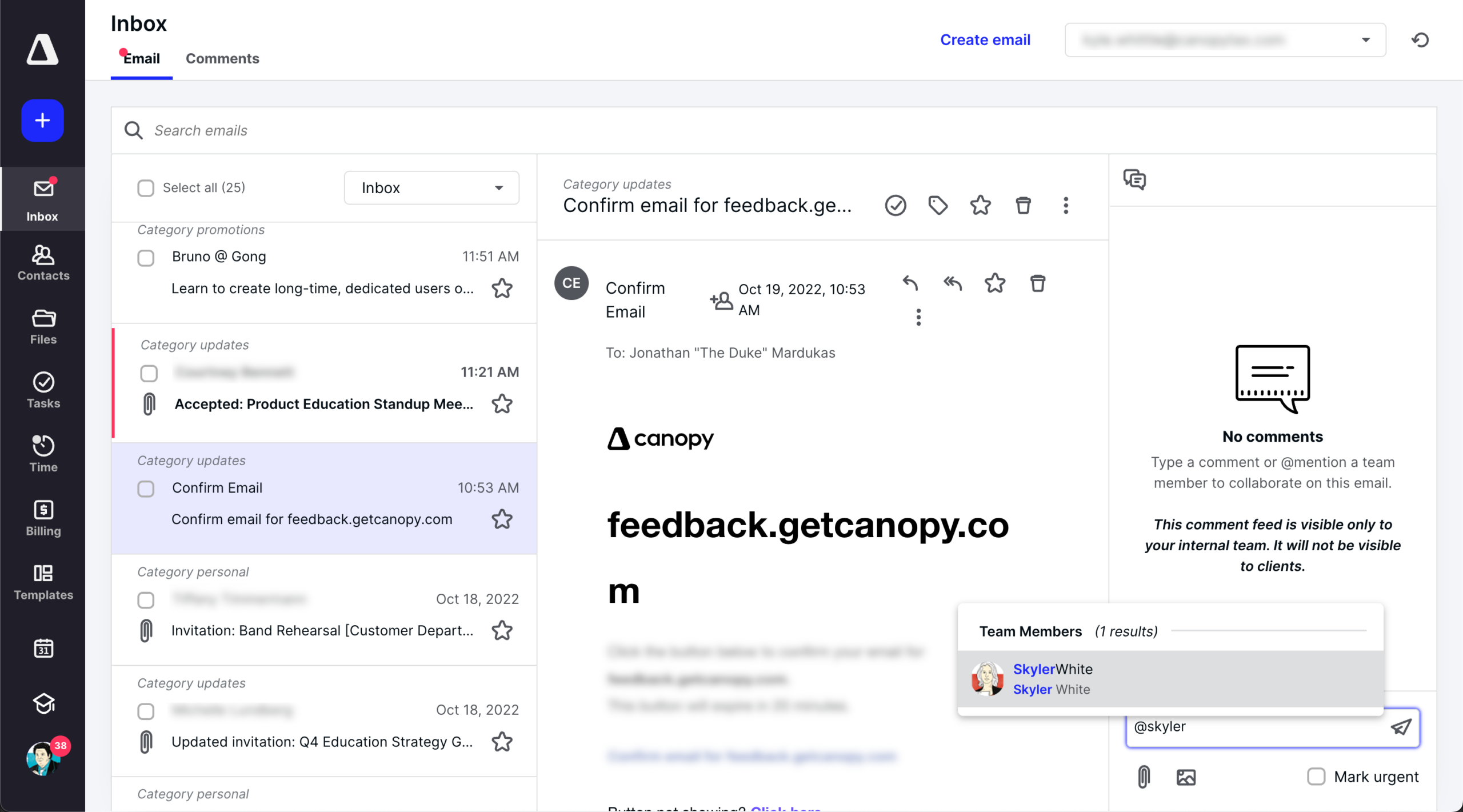The height and width of the screenshot is (812, 1463).
Task: Check the Select all (25) box
Action: [146, 188]
